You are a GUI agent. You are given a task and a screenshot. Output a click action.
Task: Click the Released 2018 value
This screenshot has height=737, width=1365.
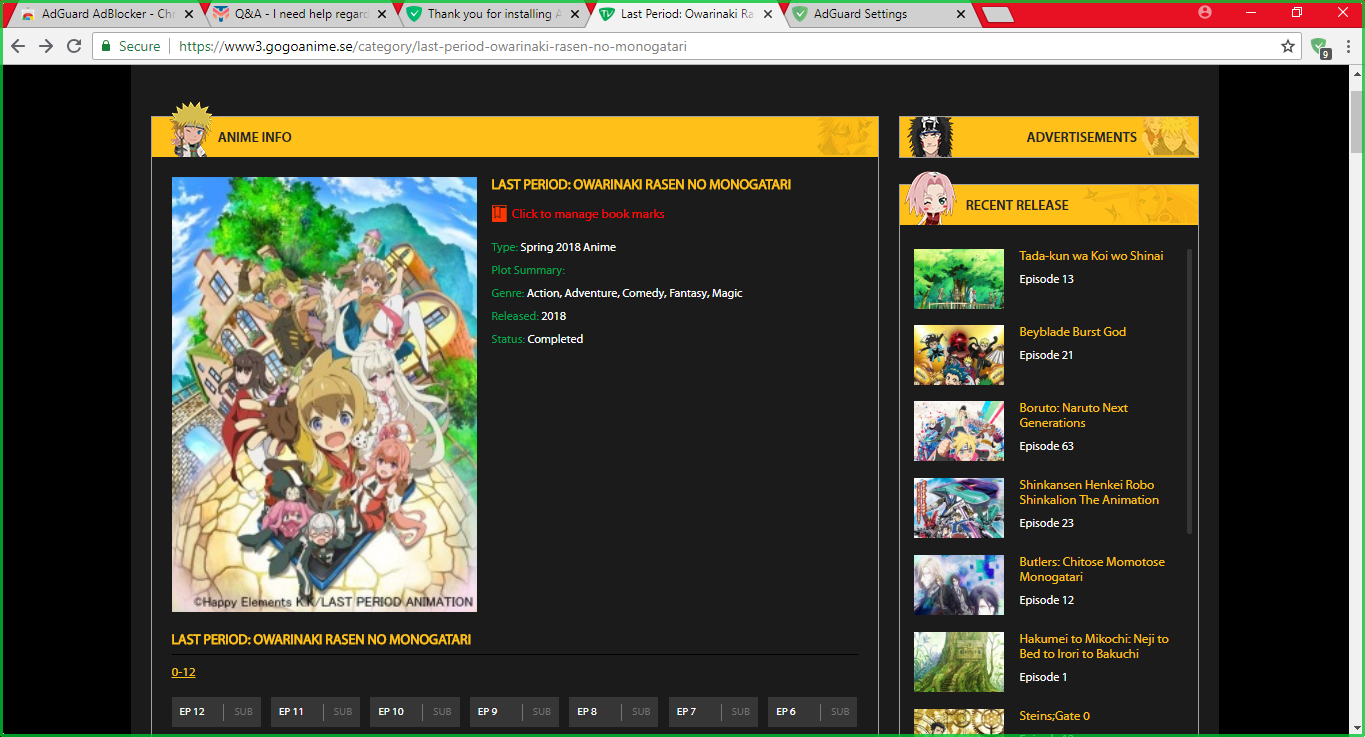pyautogui.click(x=553, y=316)
